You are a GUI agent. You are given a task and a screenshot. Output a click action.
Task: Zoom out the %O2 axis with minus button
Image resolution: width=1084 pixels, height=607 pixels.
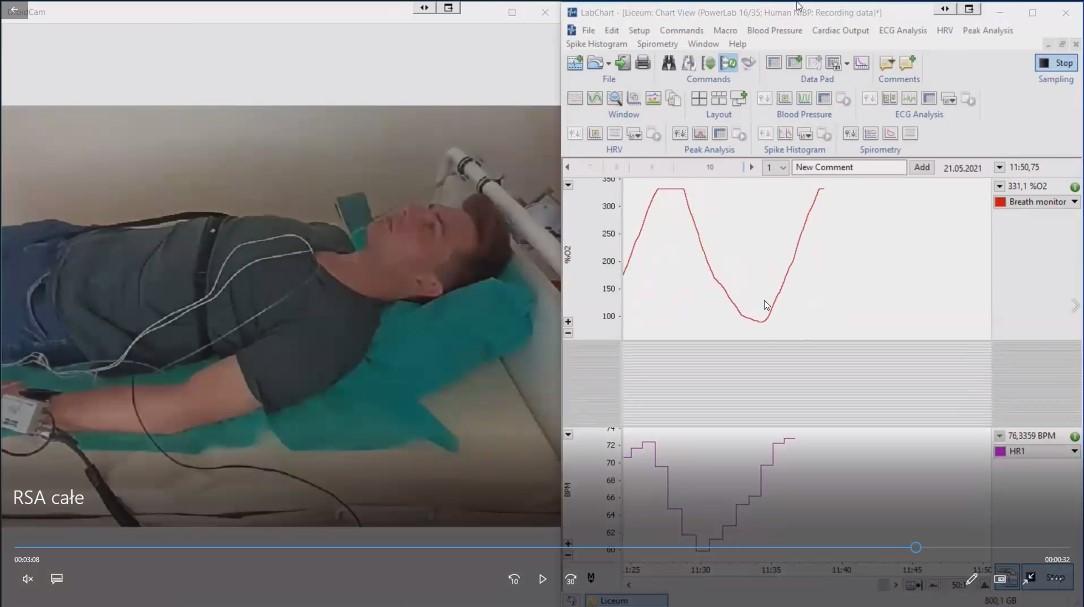point(568,333)
